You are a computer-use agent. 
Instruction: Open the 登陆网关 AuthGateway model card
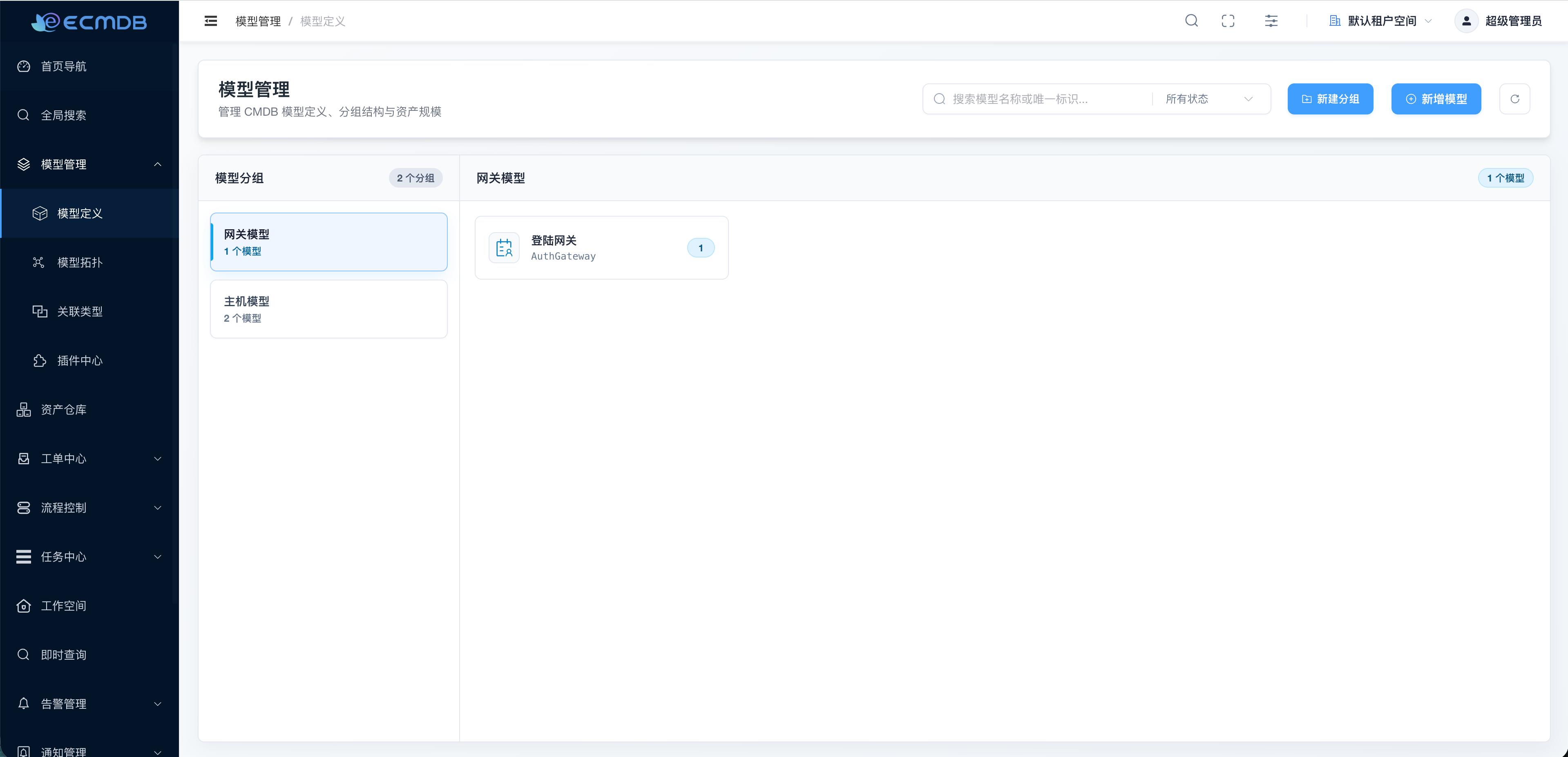pos(601,248)
